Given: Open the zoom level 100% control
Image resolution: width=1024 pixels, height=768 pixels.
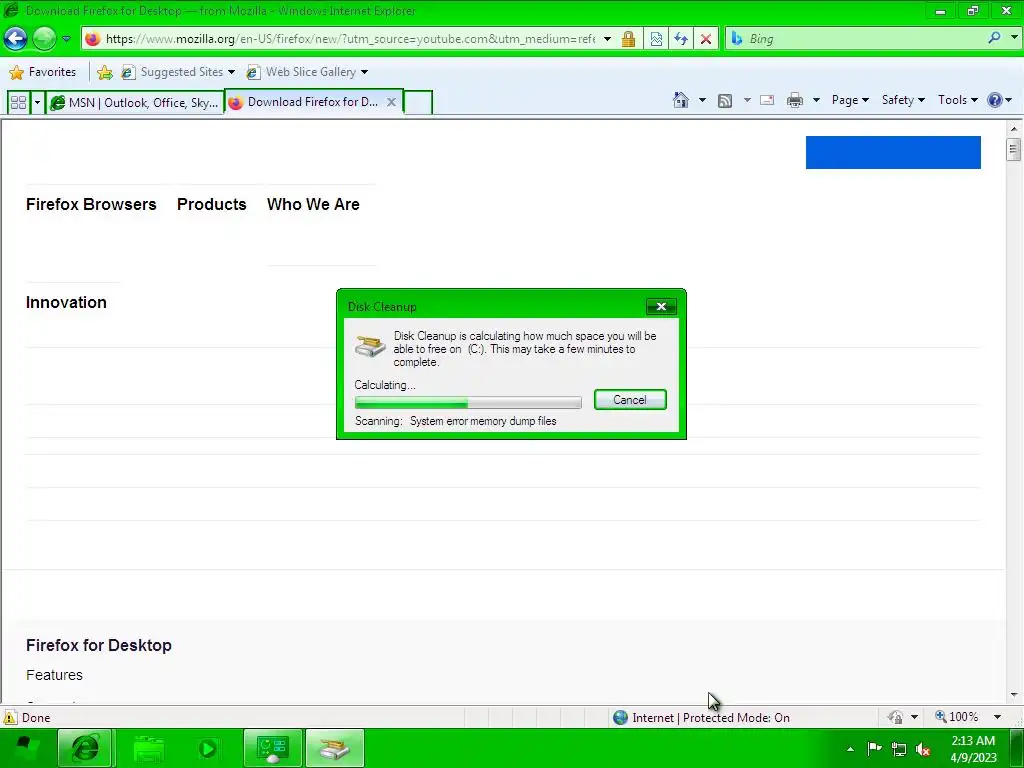Looking at the screenshot, I should (x=957, y=717).
